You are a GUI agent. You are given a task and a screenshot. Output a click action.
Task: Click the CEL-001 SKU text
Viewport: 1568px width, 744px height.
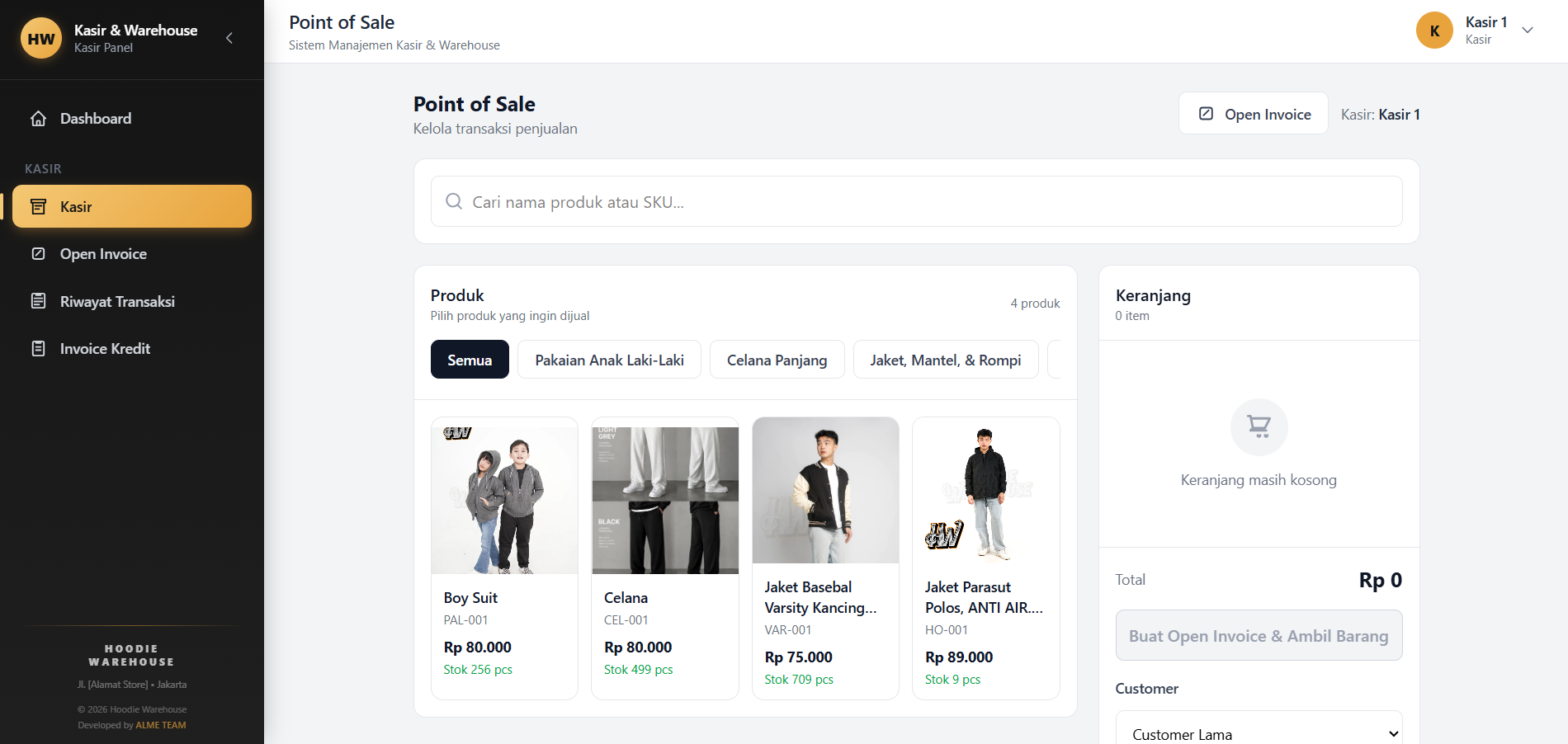[x=626, y=620]
